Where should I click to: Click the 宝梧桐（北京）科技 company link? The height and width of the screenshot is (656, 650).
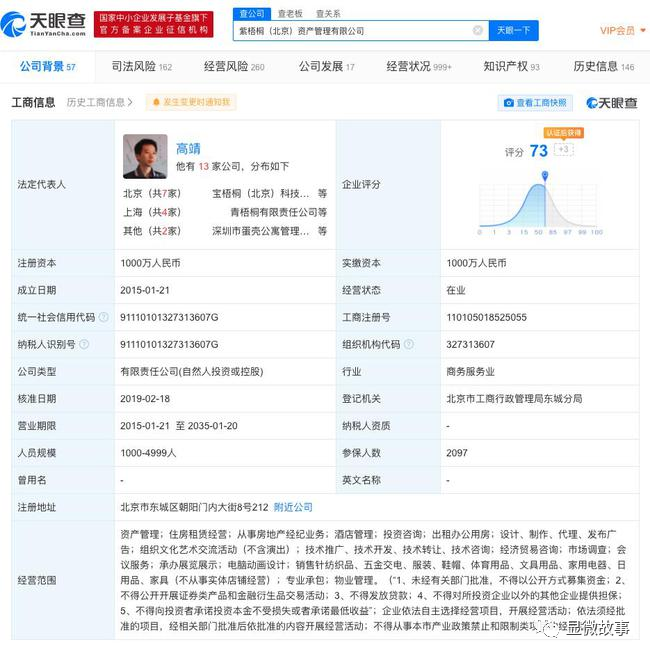[261, 193]
